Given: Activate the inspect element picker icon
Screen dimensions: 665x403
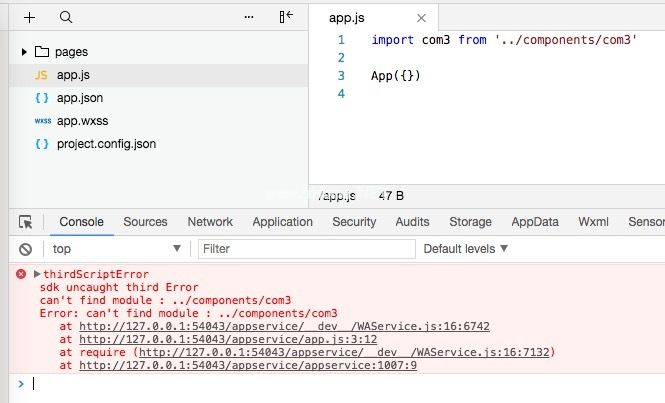Looking at the screenshot, I should [26, 222].
